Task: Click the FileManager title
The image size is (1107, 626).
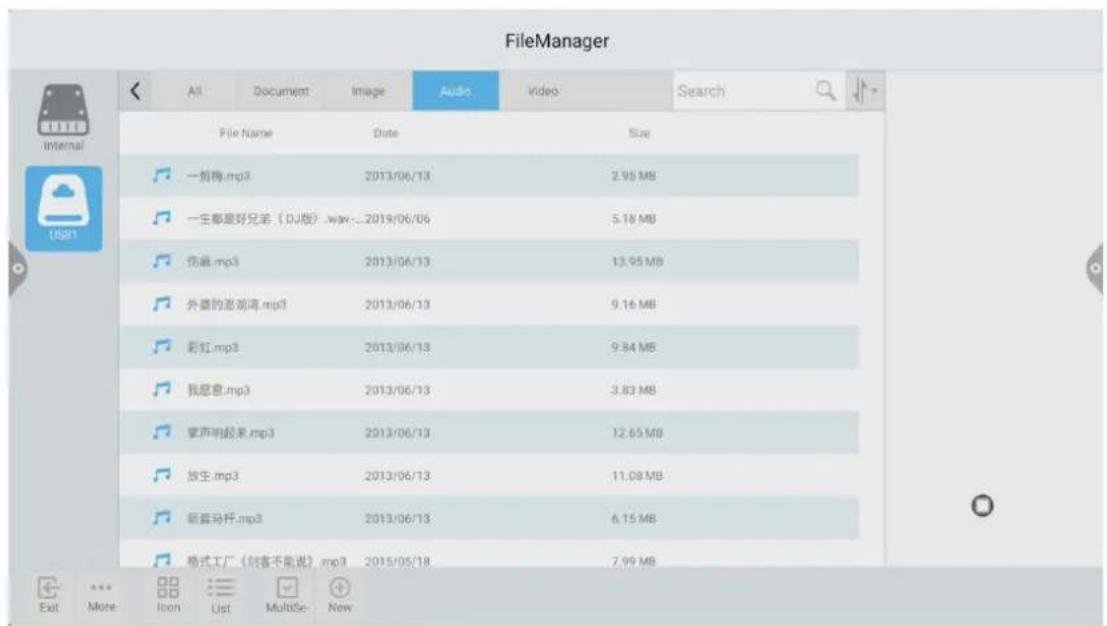Action: point(556,41)
